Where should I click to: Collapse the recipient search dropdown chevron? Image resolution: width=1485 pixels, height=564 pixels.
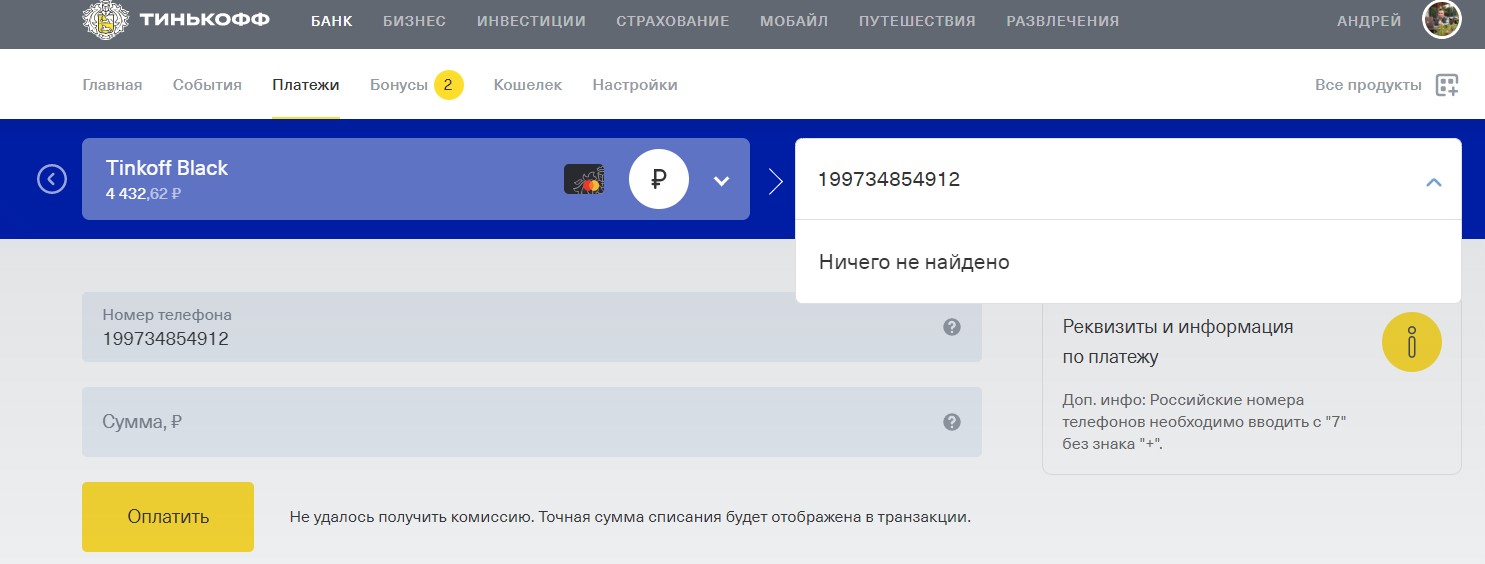click(x=1433, y=182)
